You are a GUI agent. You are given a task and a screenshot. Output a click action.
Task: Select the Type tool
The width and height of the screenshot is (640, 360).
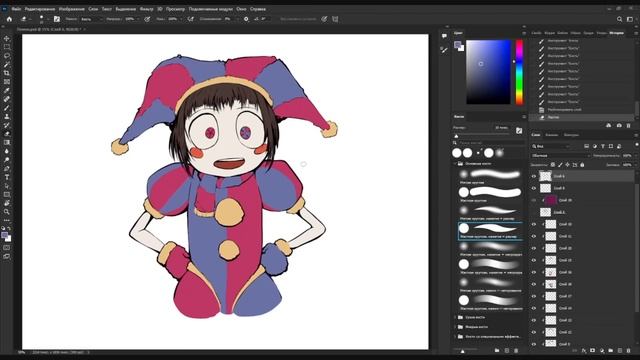pos(7,177)
